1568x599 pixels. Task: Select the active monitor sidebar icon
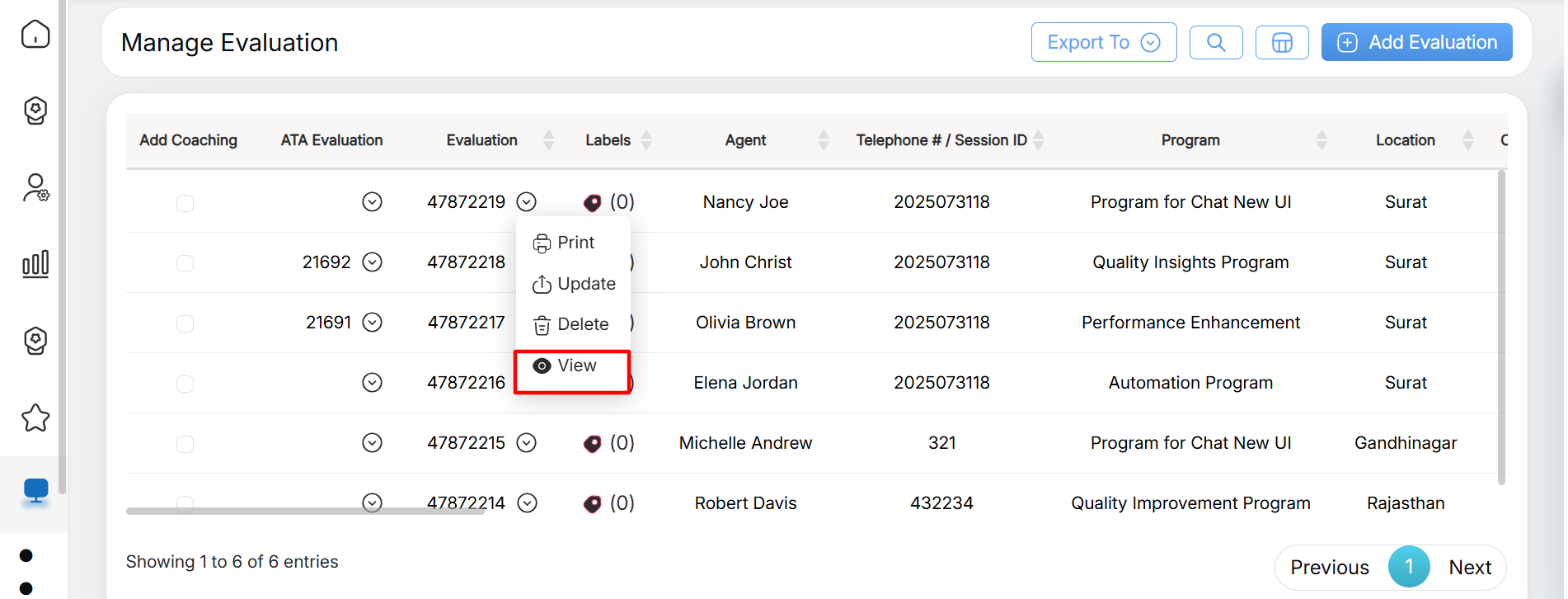point(35,491)
